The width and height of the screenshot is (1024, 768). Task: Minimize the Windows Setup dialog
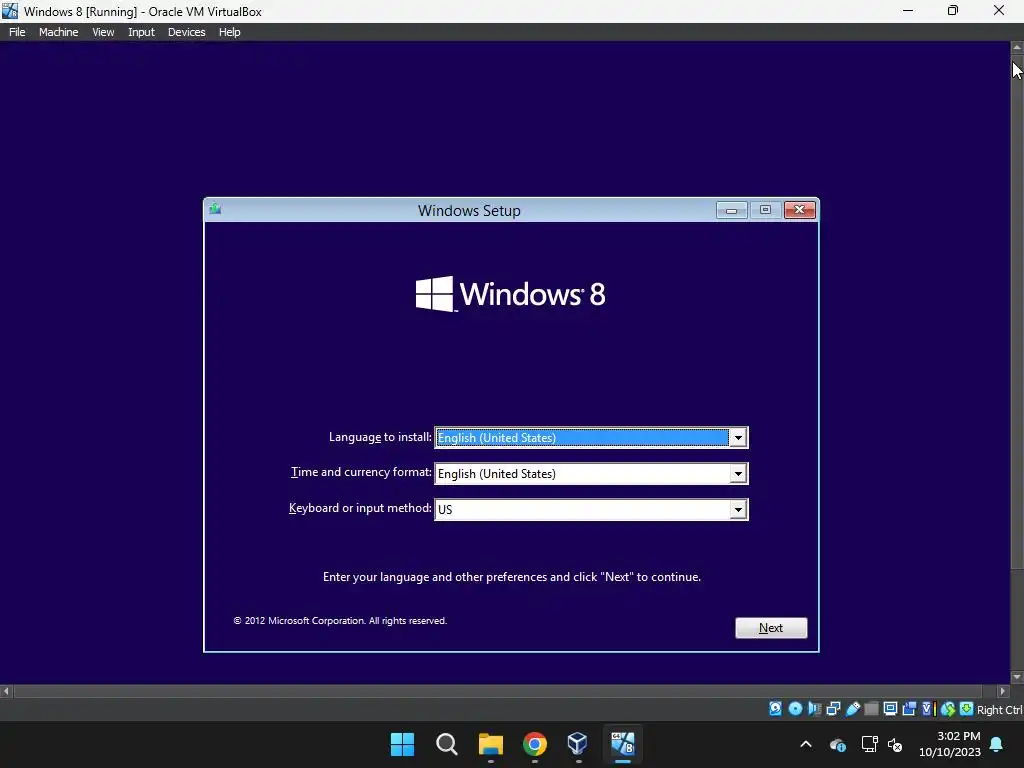pyautogui.click(x=731, y=210)
